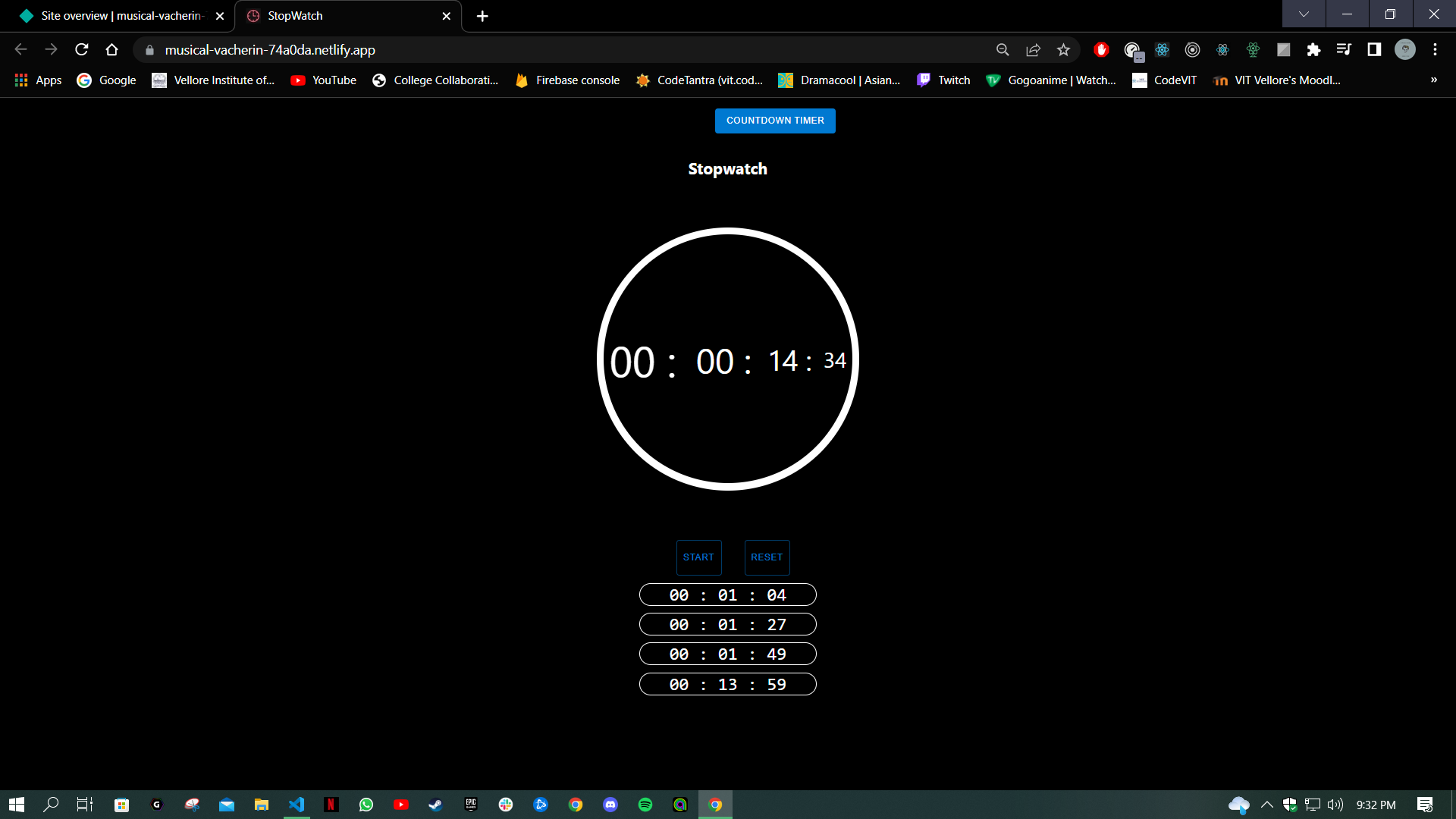Launch Spotify from the taskbar
This screenshot has height=819, width=1456.
645,805
